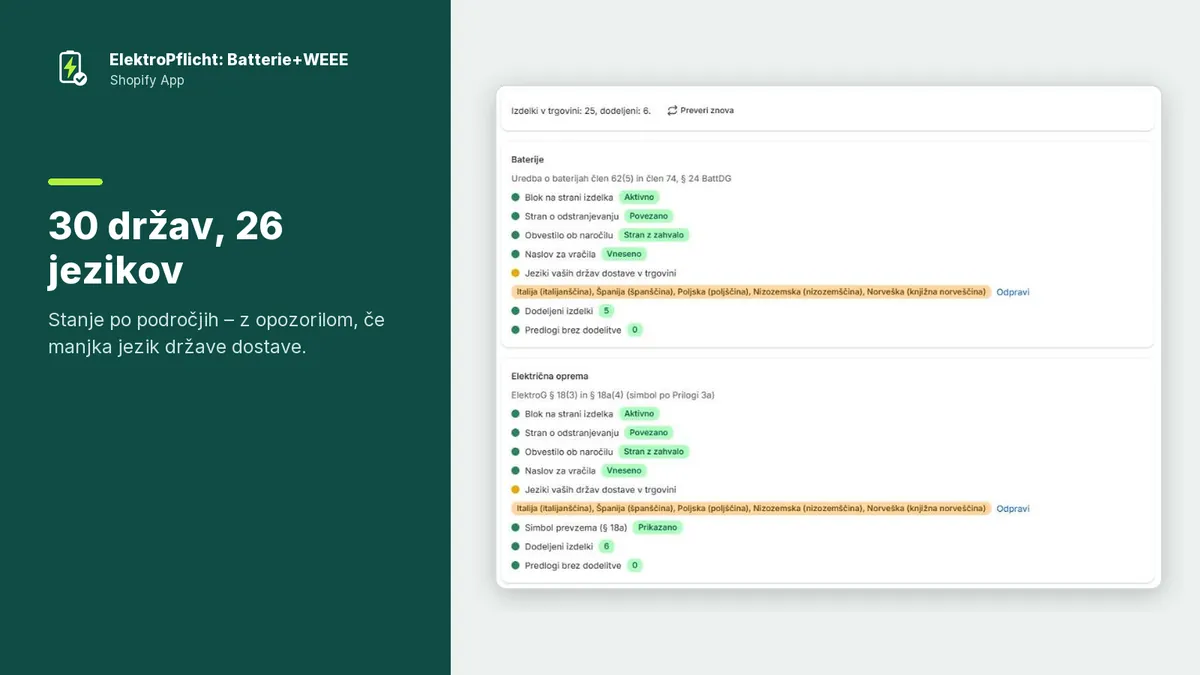Select Stran z zahvalo badge in Baterije
The width and height of the screenshot is (1200, 675).
(654, 235)
